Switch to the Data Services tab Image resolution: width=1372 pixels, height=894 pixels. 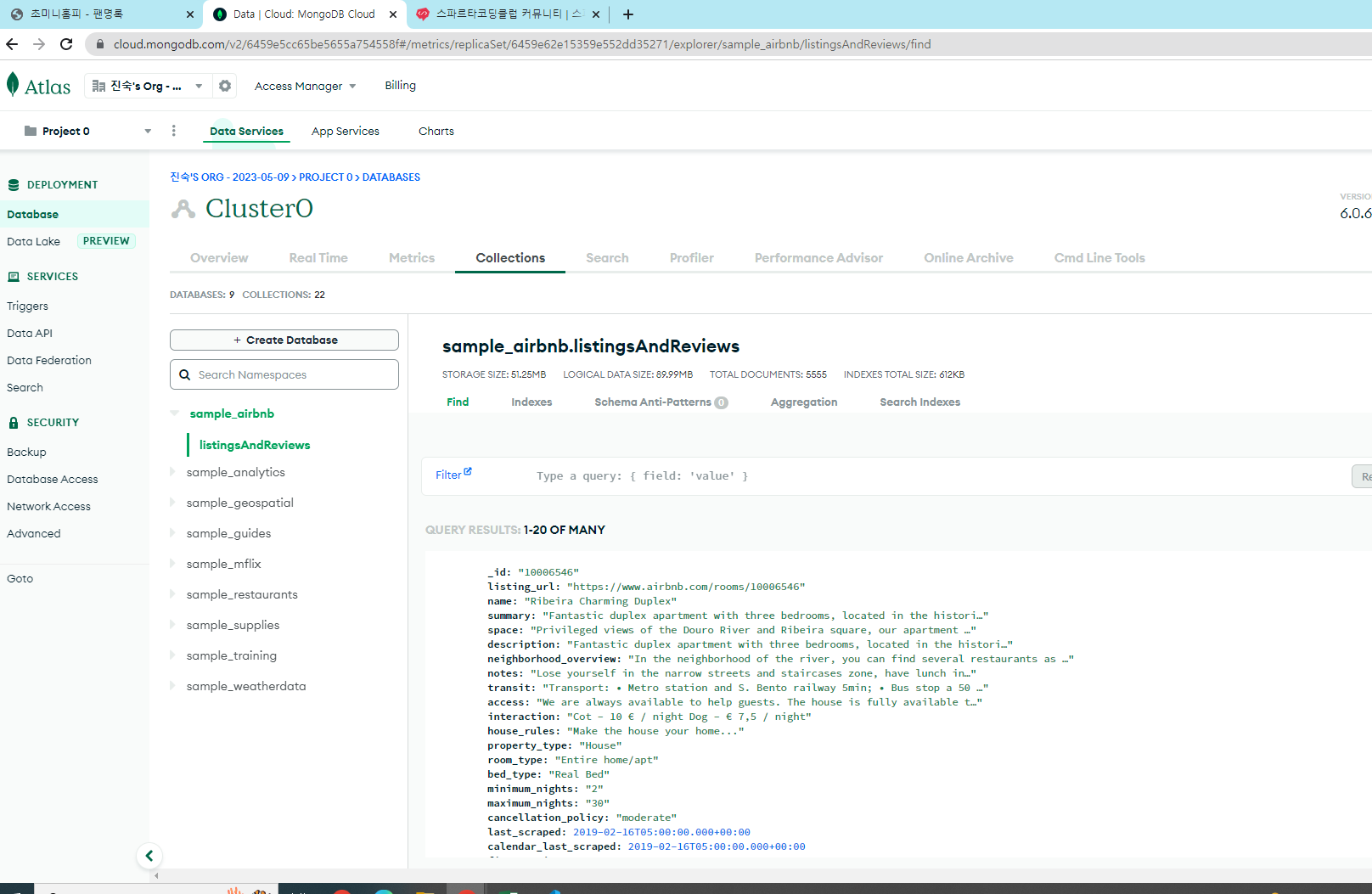pyautogui.click(x=247, y=131)
